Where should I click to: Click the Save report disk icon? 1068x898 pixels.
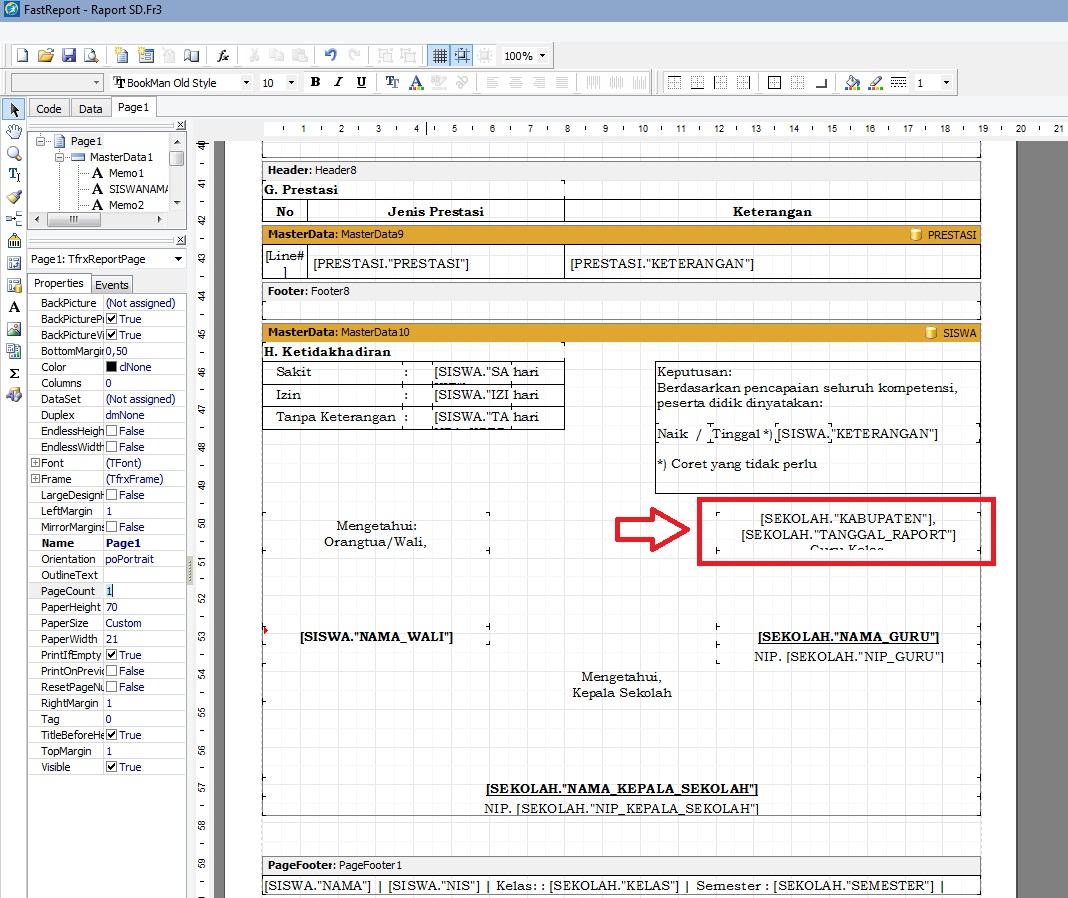(x=69, y=56)
